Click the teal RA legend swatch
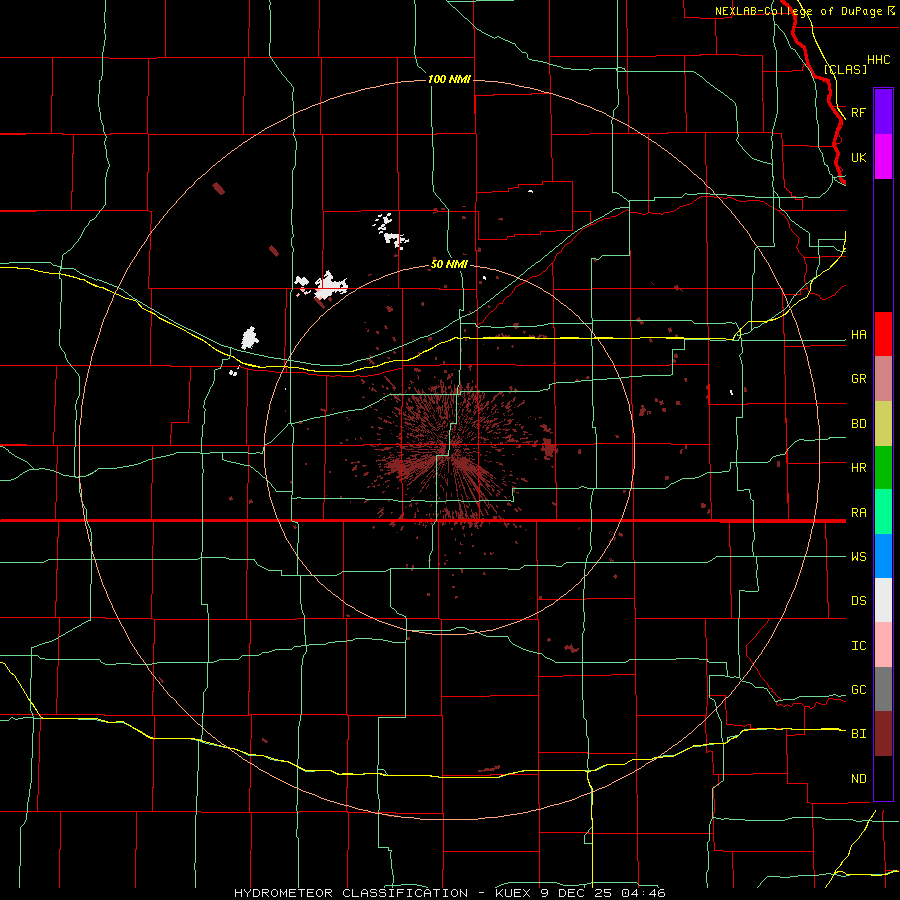The height and width of the screenshot is (900, 900). coord(883,511)
